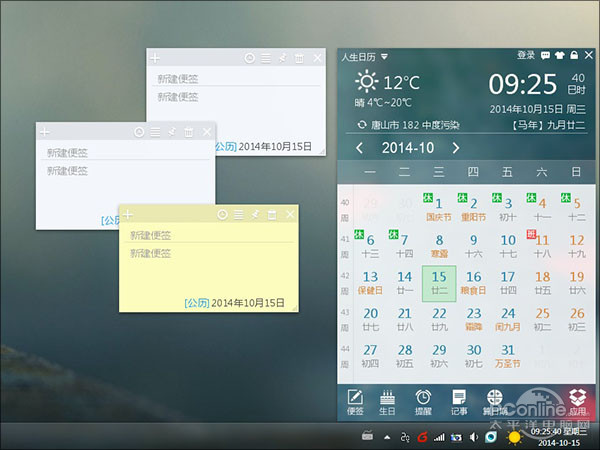This screenshot has height=450, width=600.
Task: Pin the upper white sticky note
Action: pyautogui.click(x=282, y=58)
